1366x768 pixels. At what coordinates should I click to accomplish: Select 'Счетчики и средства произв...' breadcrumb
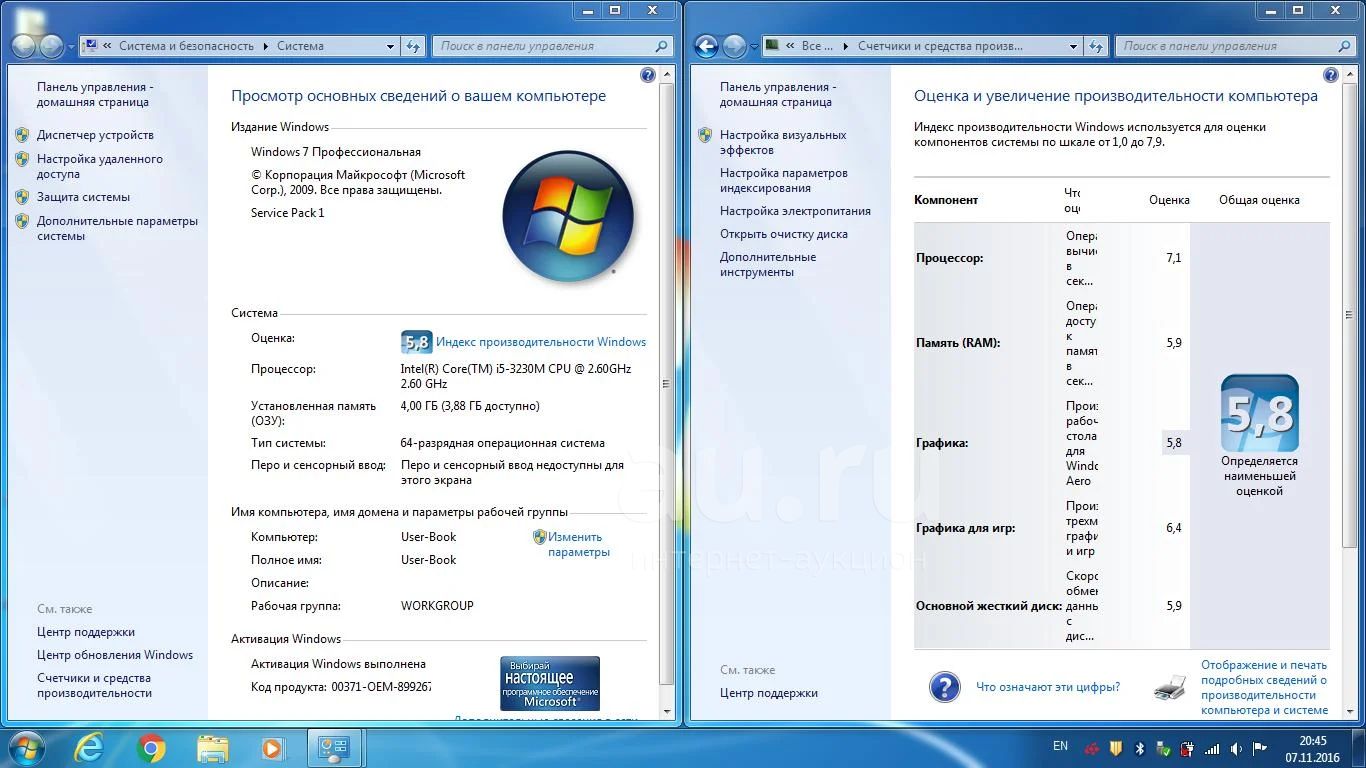tap(940, 46)
